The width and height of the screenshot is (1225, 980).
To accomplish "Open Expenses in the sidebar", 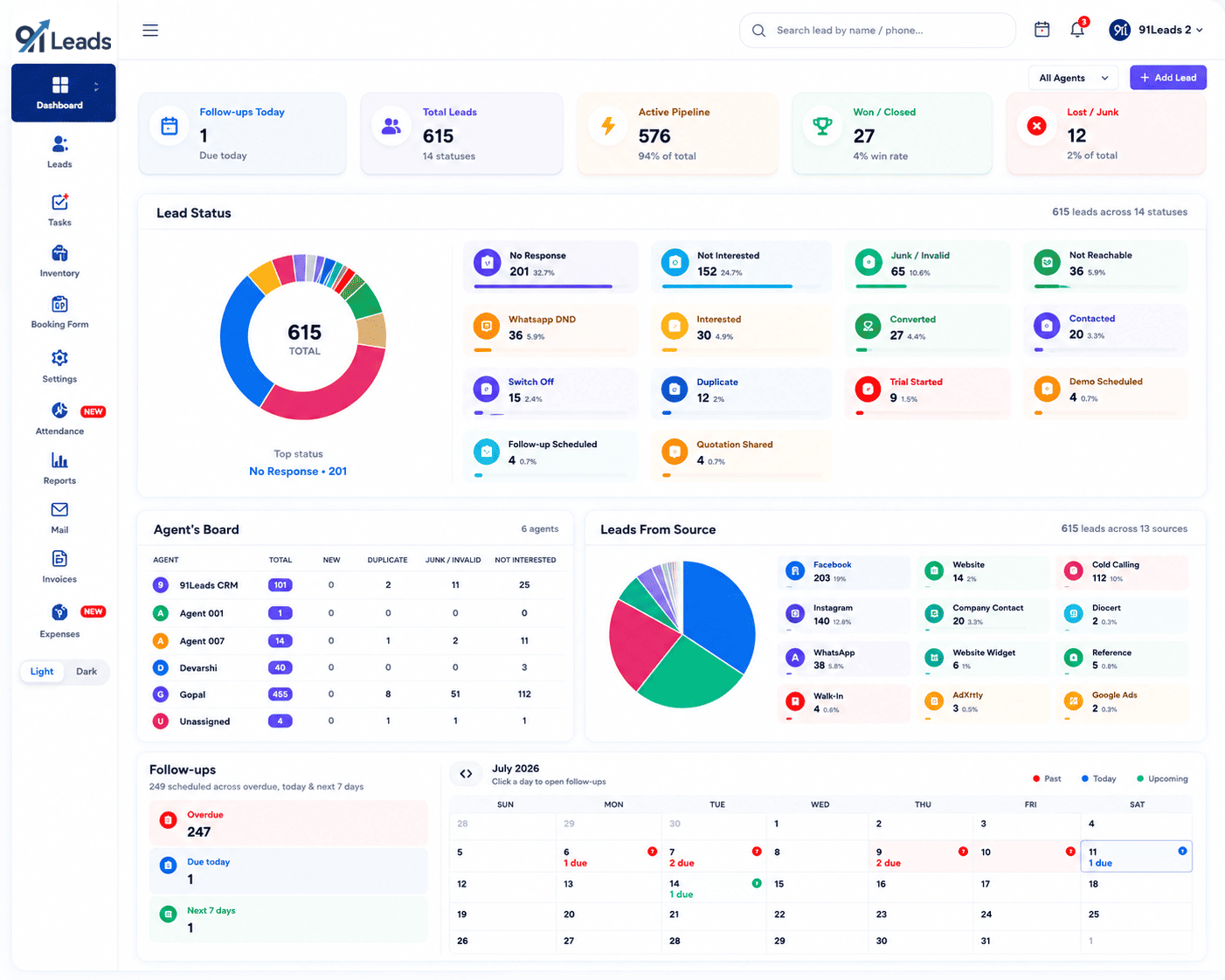I will [59, 621].
